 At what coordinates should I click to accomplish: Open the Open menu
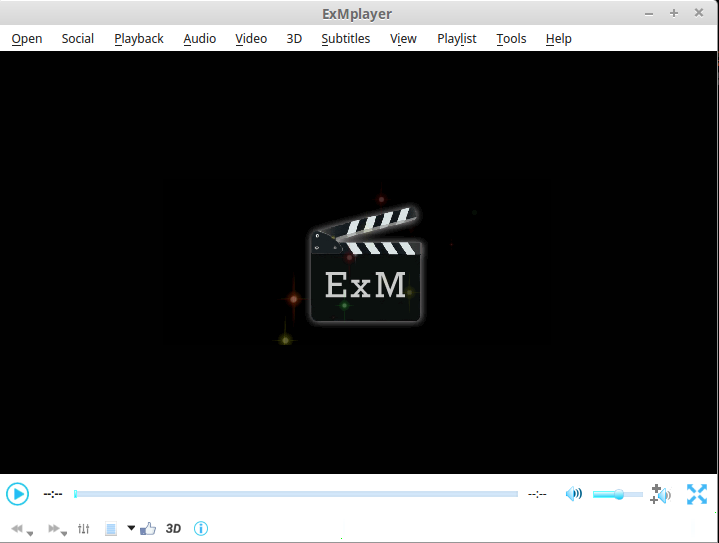pos(27,39)
